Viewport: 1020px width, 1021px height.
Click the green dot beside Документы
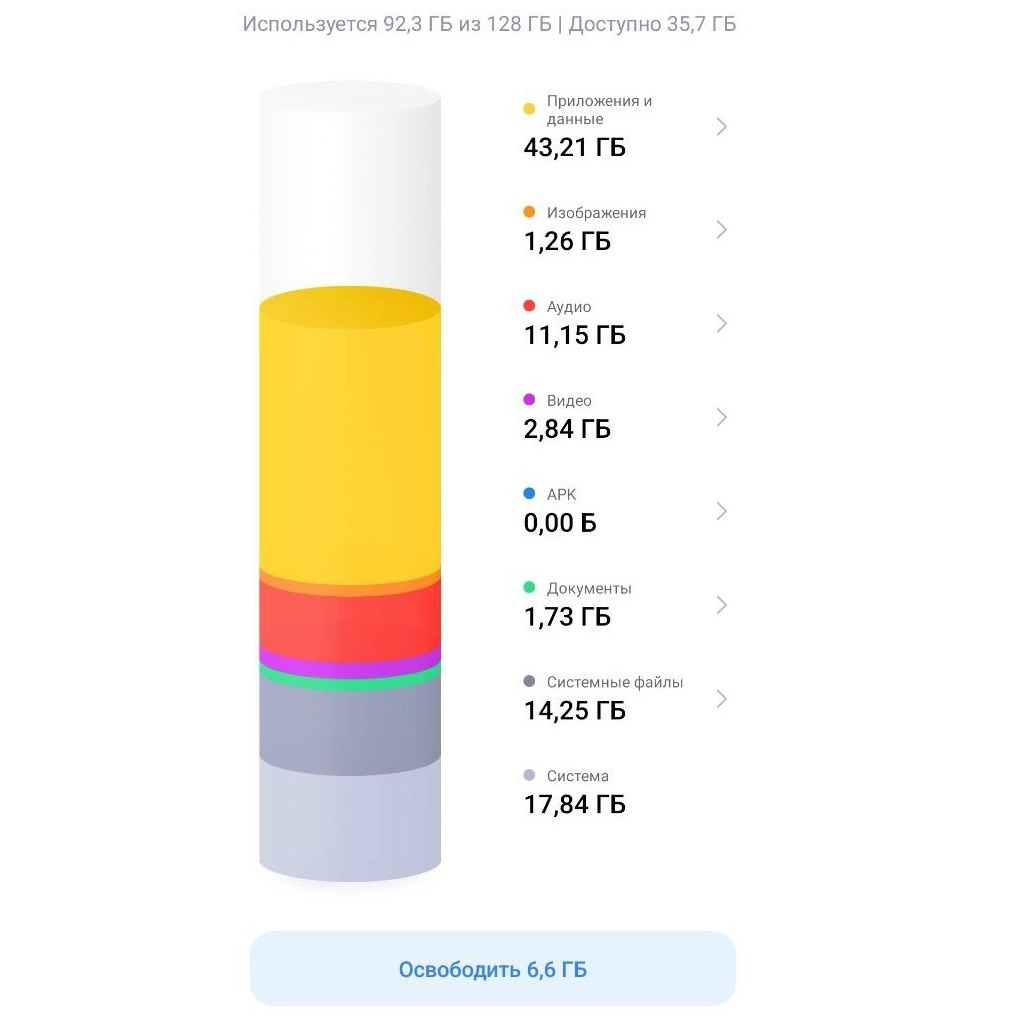[x=530, y=588]
